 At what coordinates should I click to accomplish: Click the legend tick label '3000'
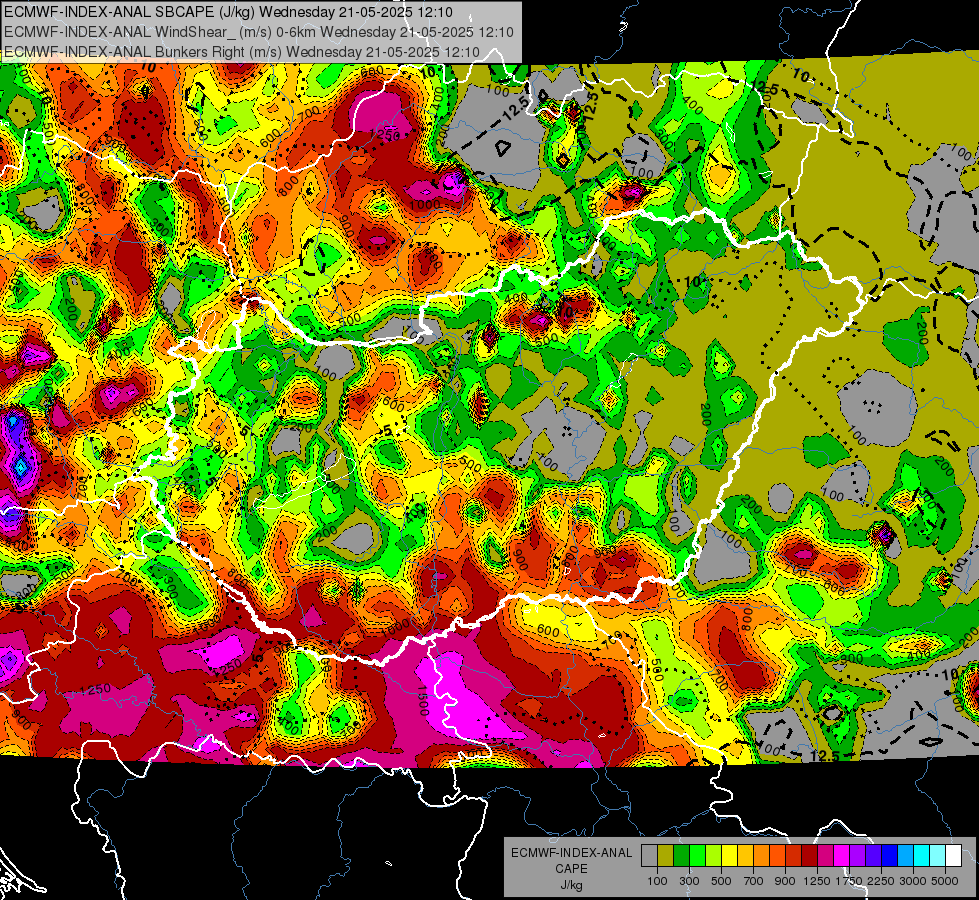click(x=913, y=881)
